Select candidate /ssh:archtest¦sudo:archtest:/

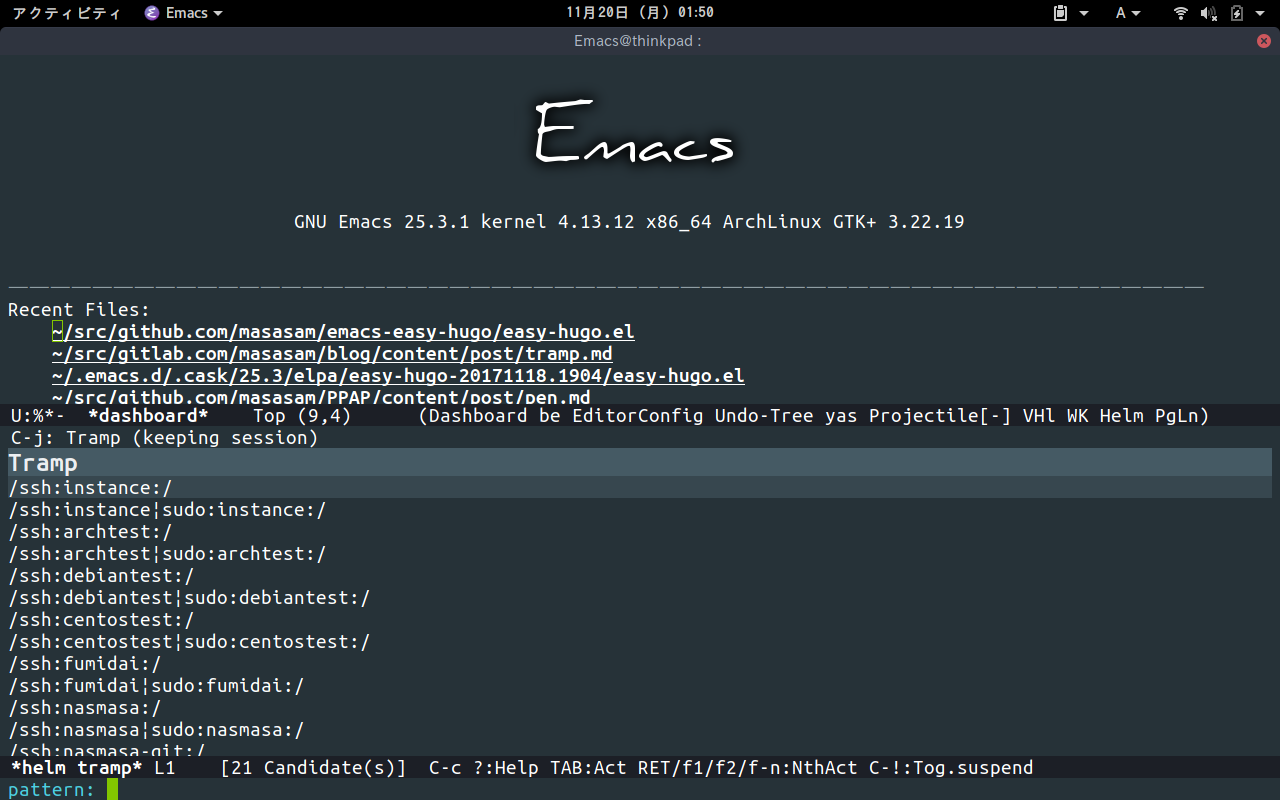[x=168, y=554]
